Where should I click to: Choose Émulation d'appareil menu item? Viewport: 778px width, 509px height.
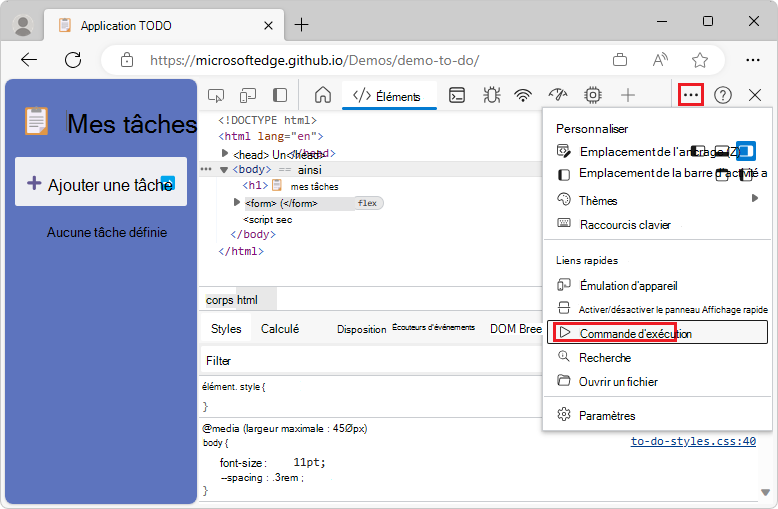point(657,286)
